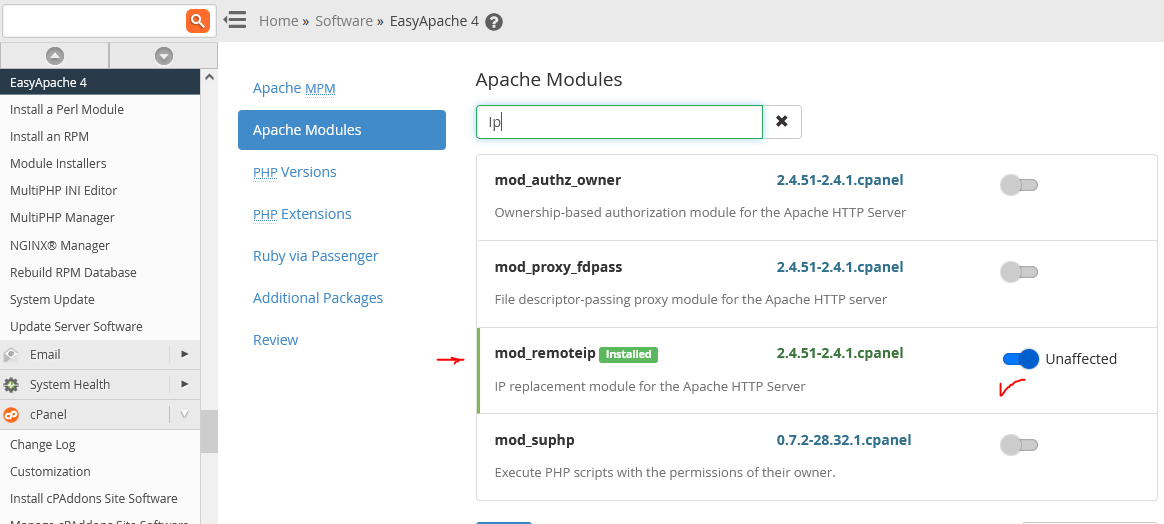Click mod_authz_owner version 2.4.51-2.4.1.cpanel
This screenshot has width=1164, height=524.
tap(840, 180)
